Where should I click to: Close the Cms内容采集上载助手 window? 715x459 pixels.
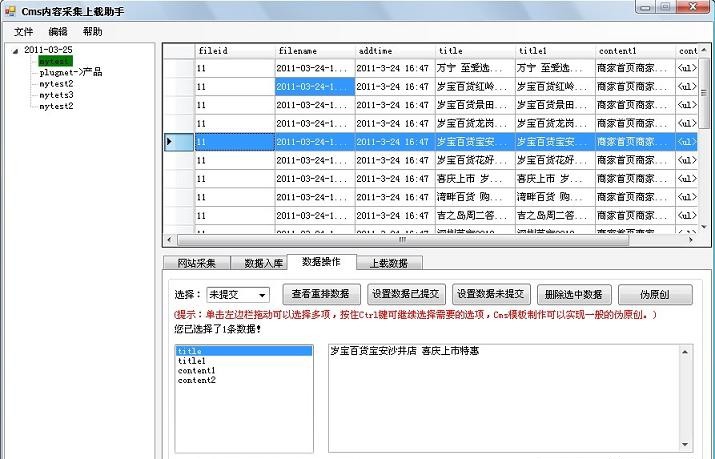point(692,7)
